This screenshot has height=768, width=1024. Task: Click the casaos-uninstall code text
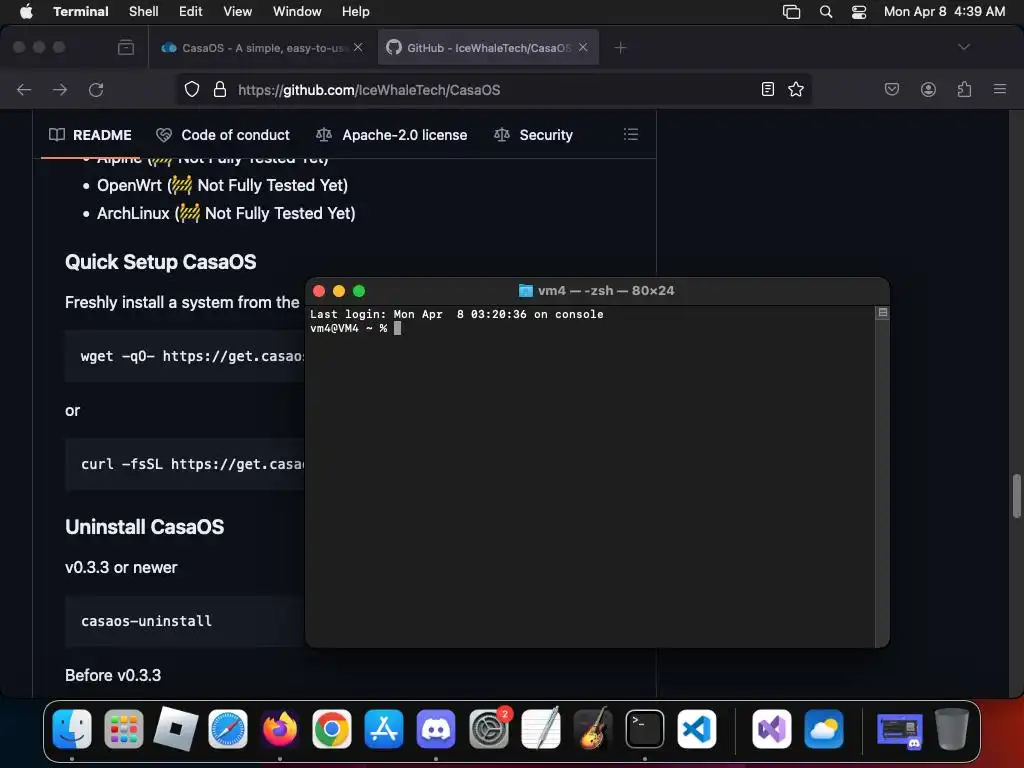[x=146, y=621]
